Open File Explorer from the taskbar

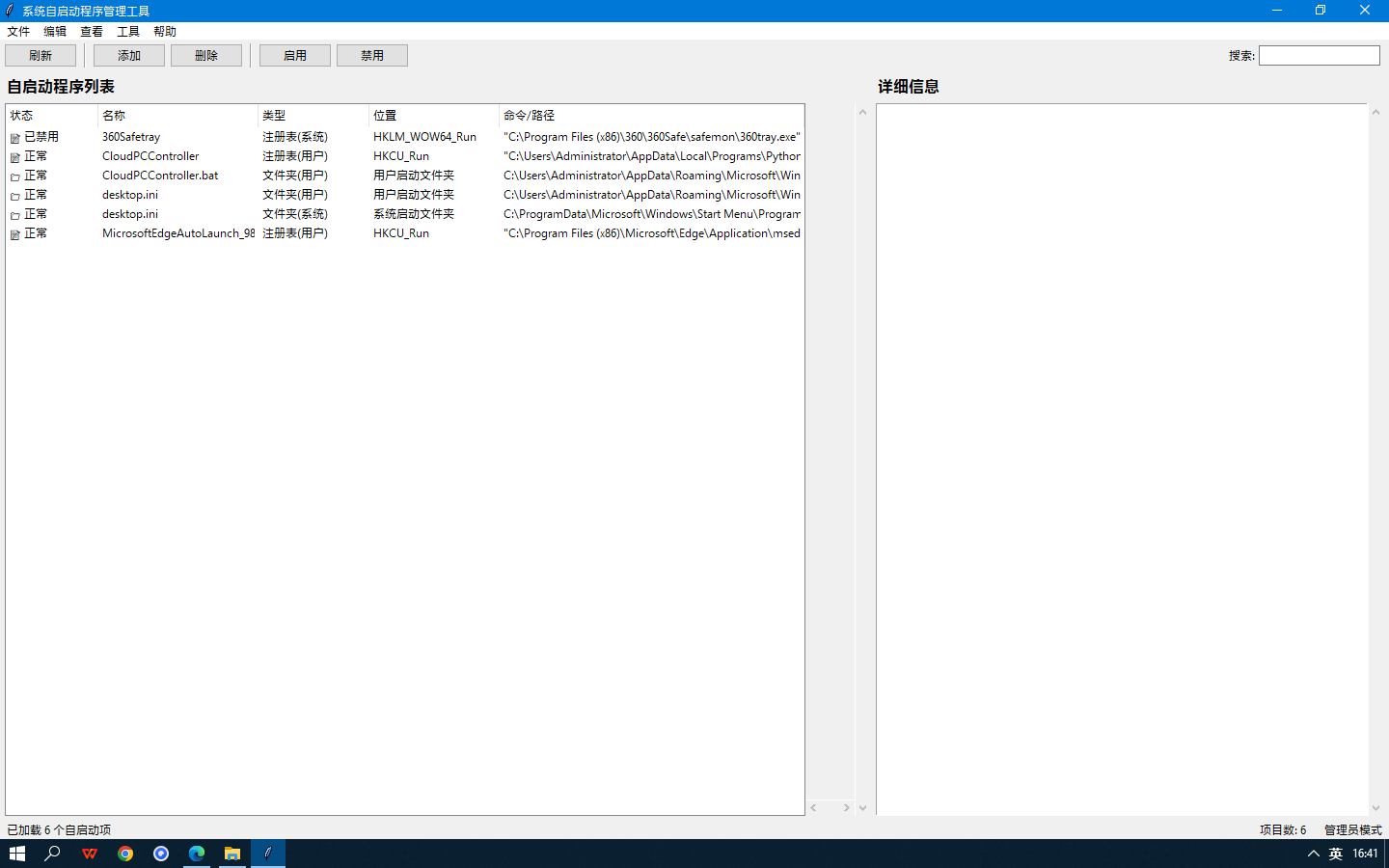pyautogui.click(x=232, y=853)
